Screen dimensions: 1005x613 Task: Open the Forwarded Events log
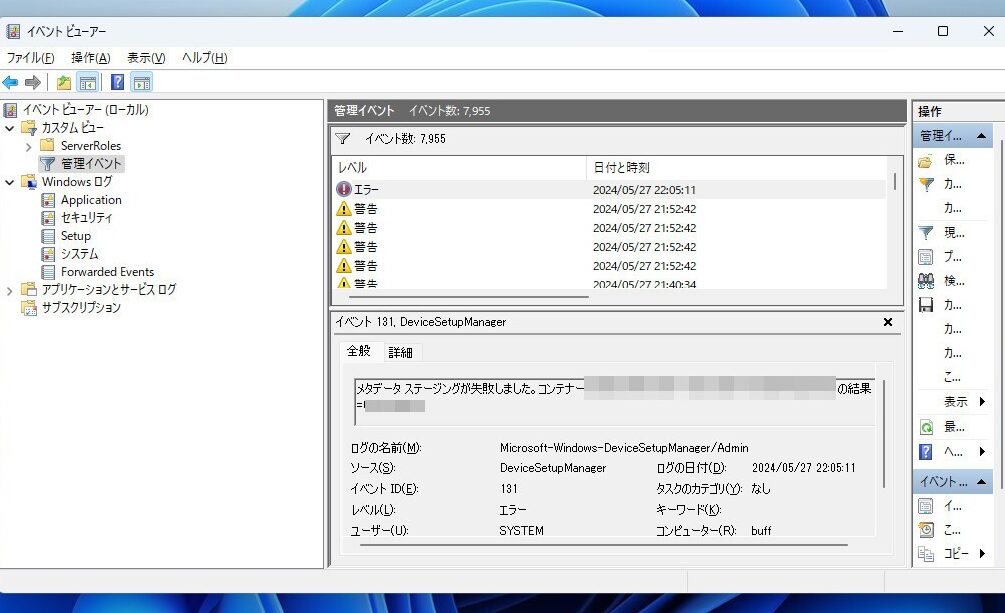point(107,271)
